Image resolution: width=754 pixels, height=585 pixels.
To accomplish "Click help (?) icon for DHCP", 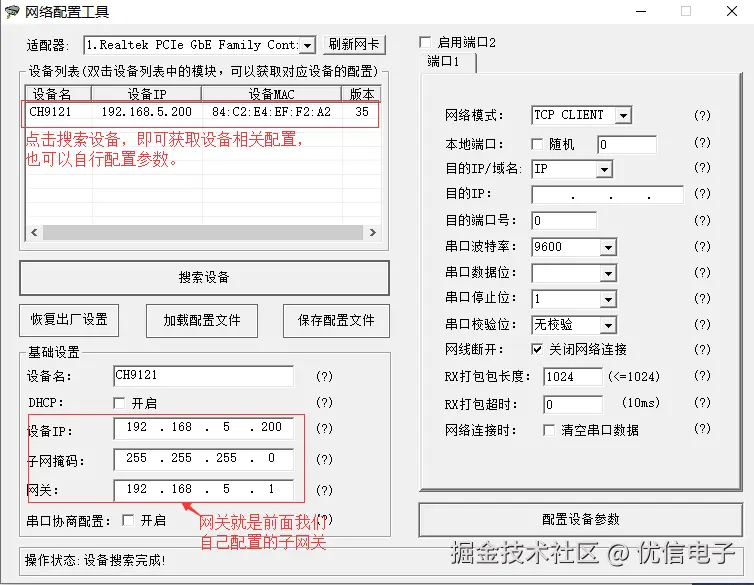I will coord(324,402).
